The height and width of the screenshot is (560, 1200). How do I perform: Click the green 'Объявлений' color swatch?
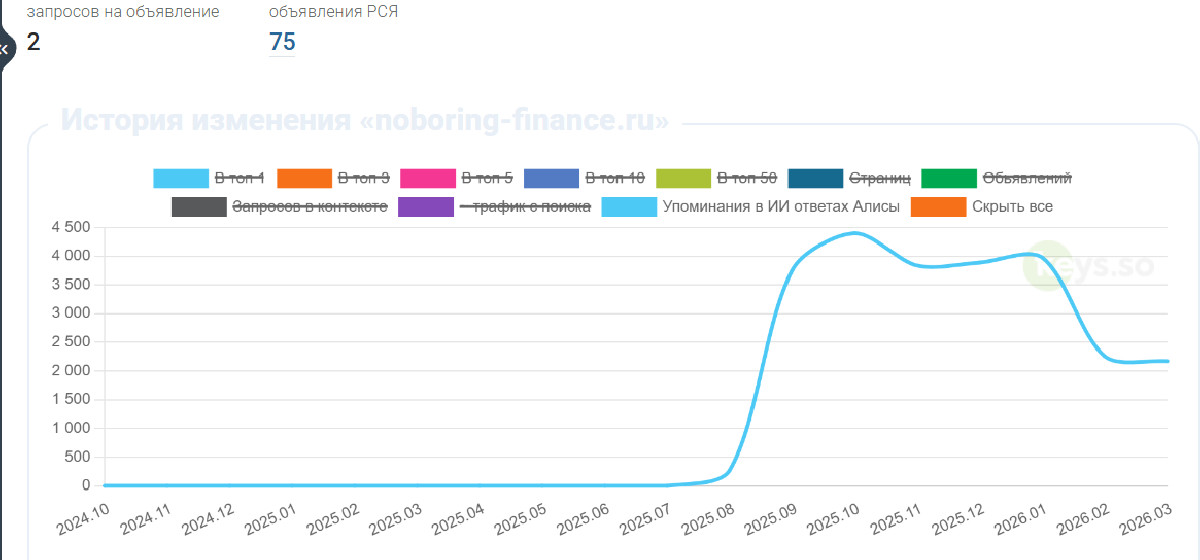point(947,178)
